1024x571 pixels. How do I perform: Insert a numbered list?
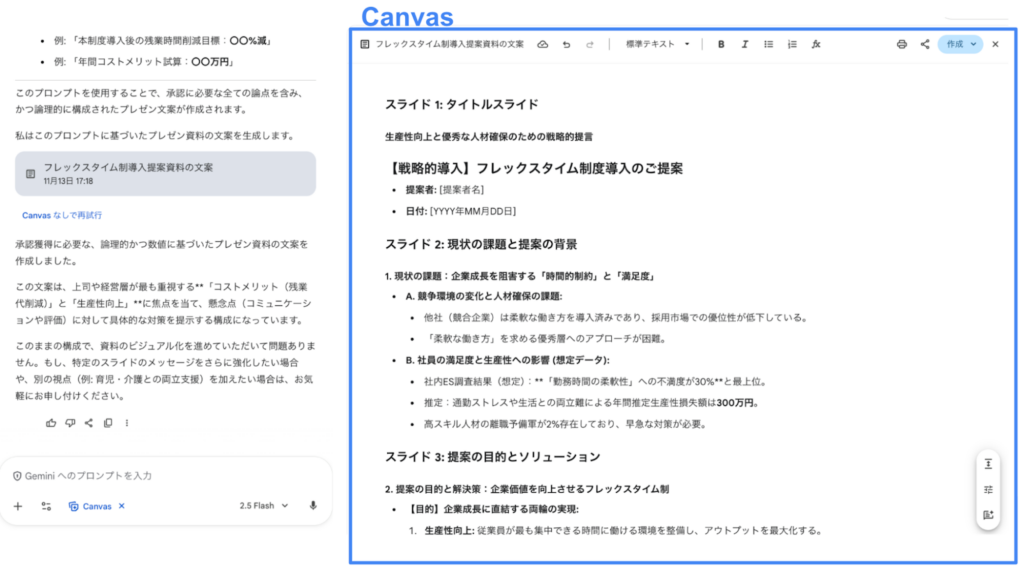click(x=792, y=44)
